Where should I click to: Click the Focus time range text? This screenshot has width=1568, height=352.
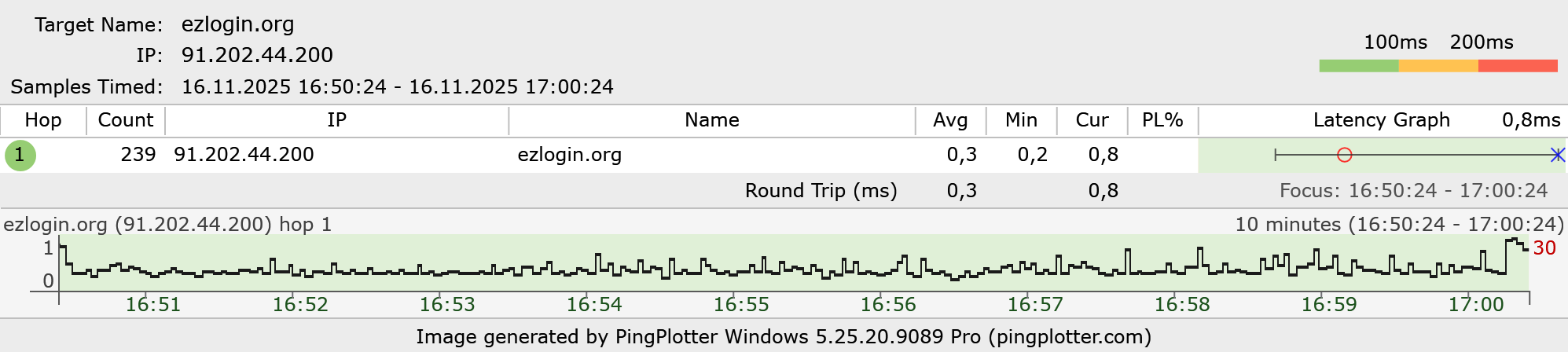pos(1413,191)
